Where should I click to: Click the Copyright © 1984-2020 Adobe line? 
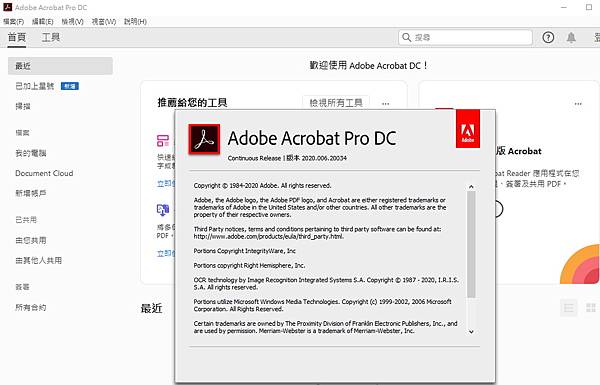click(262, 186)
